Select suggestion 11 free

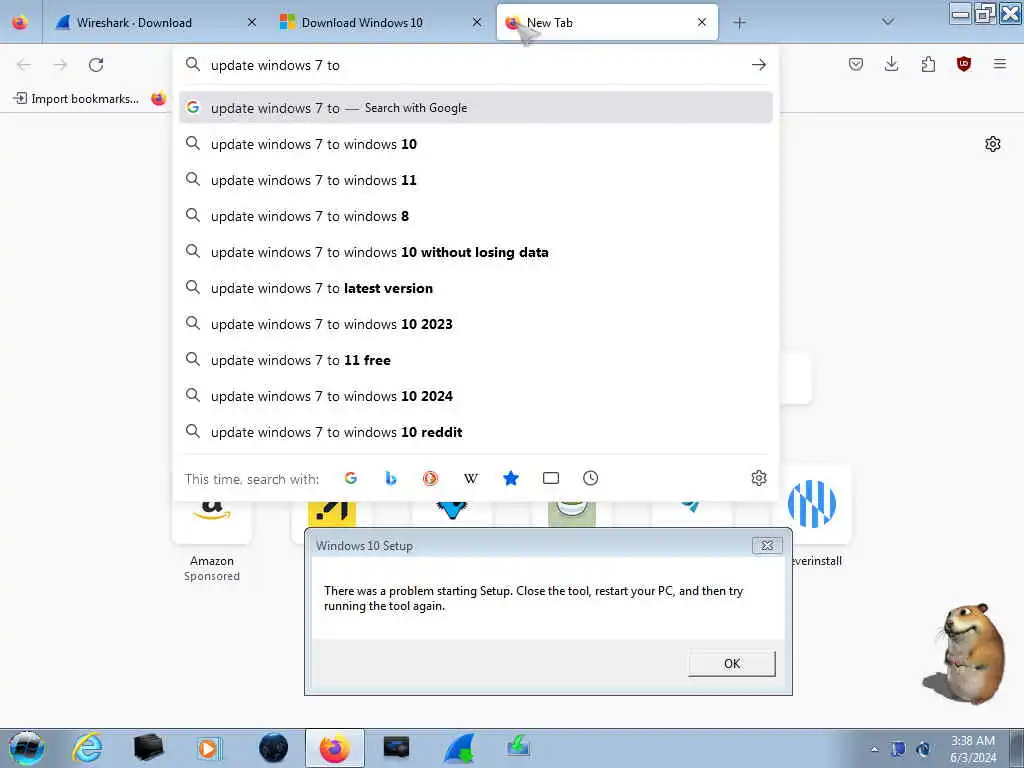(475, 360)
